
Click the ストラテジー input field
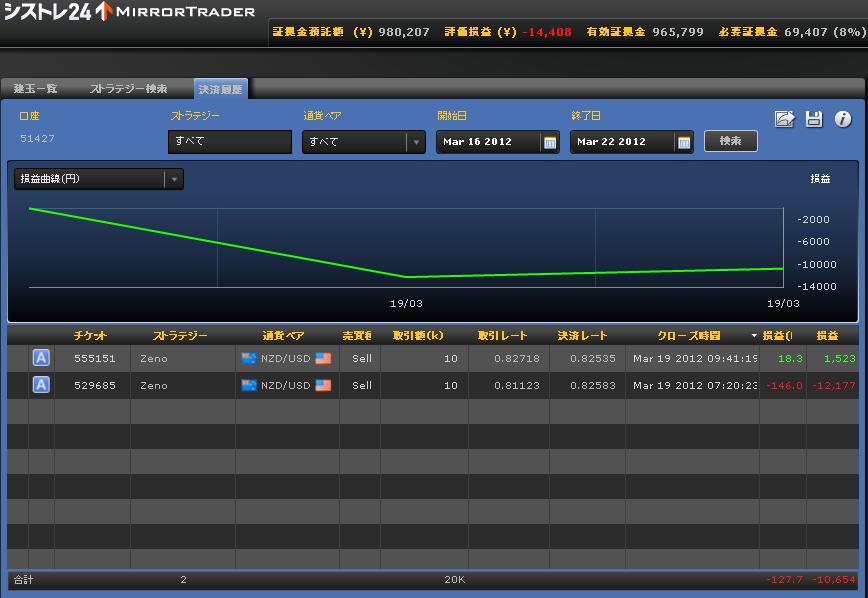229,142
